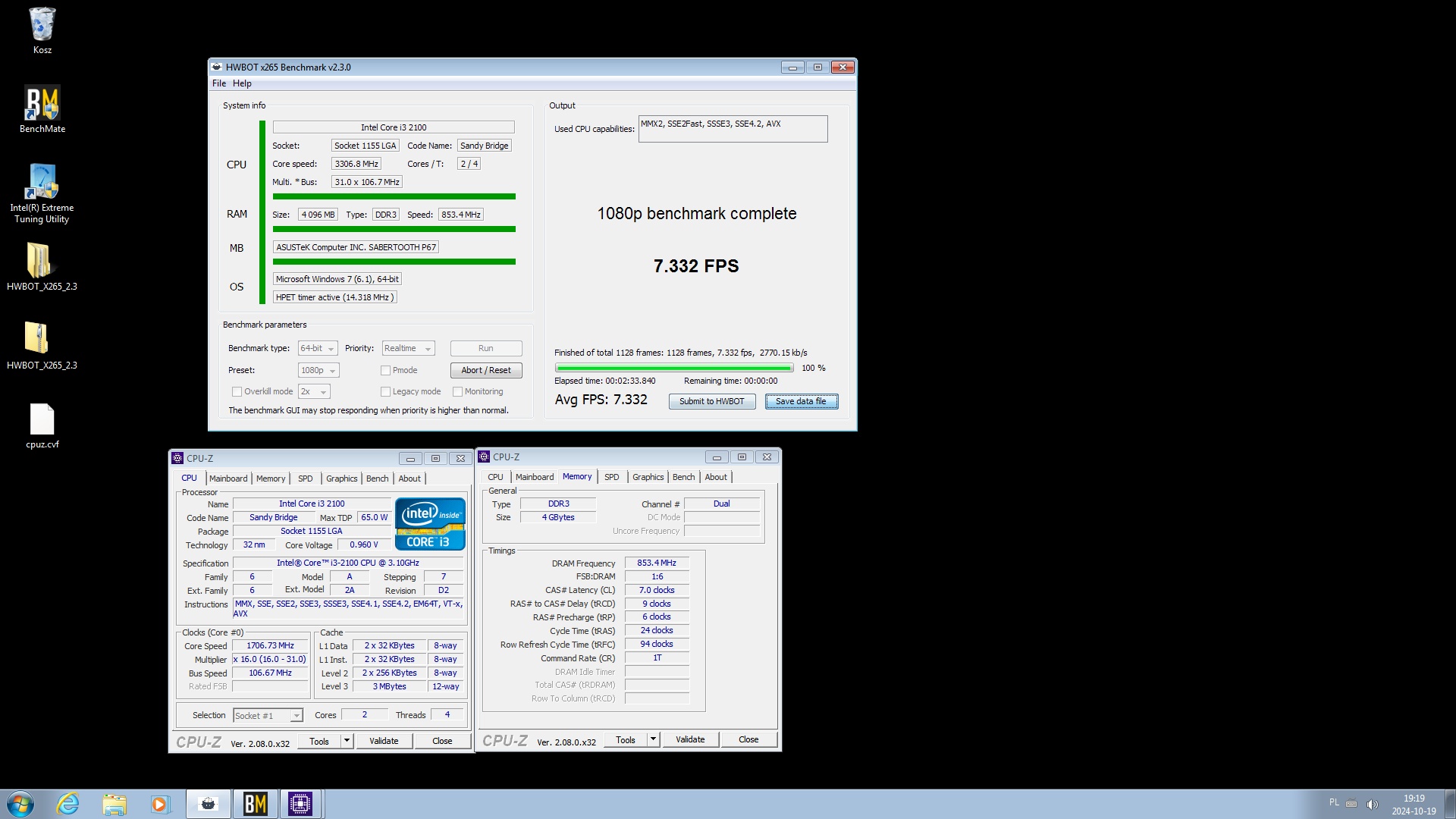The width and height of the screenshot is (1456, 819).
Task: Switch to Bench tab in left CPU-Z
Action: coord(377,479)
